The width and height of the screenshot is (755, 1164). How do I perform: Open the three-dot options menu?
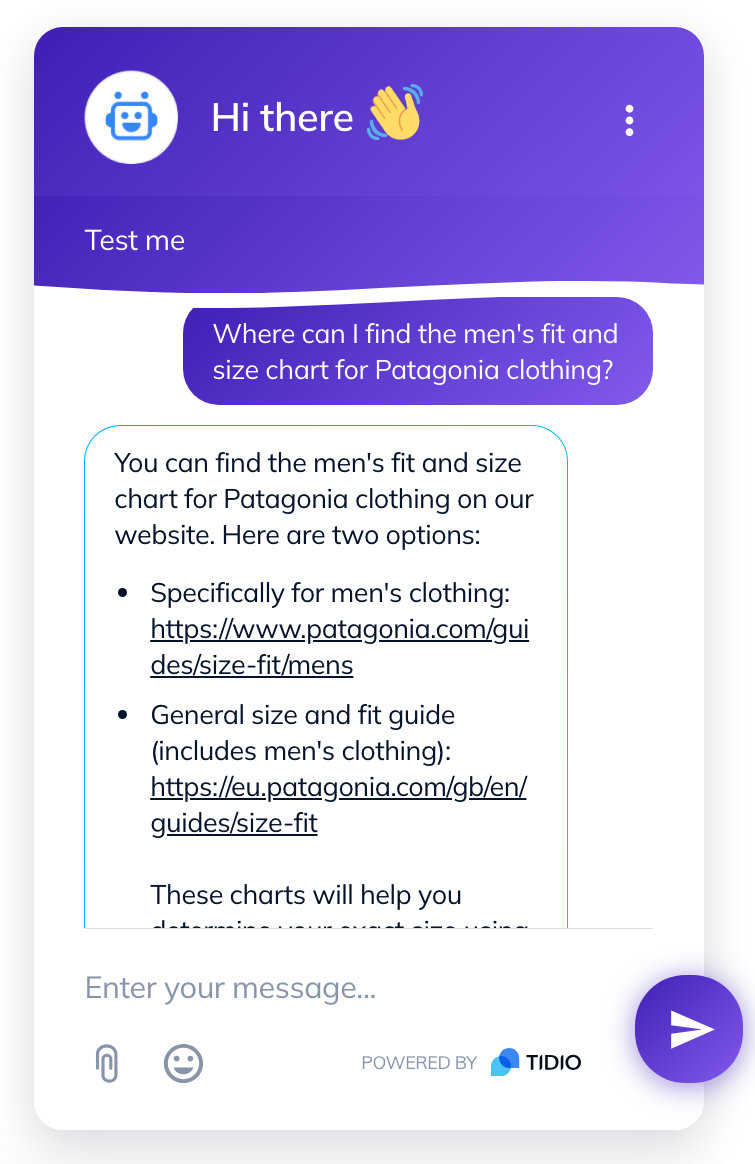point(629,120)
